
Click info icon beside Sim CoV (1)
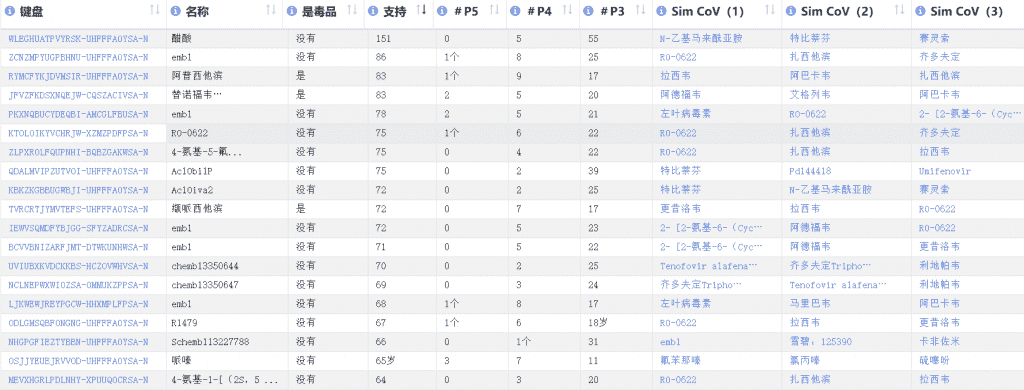[x=661, y=11]
